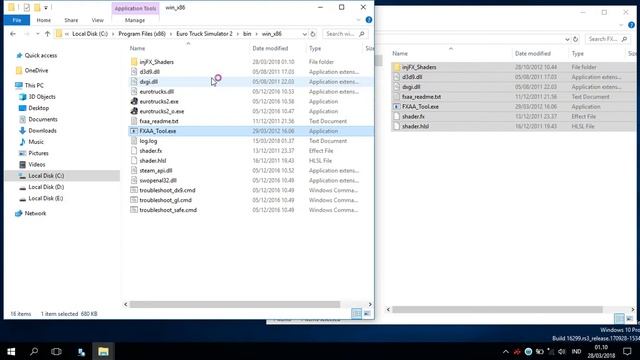Select eurotrucks2_o.exe application icon

pos(134,111)
